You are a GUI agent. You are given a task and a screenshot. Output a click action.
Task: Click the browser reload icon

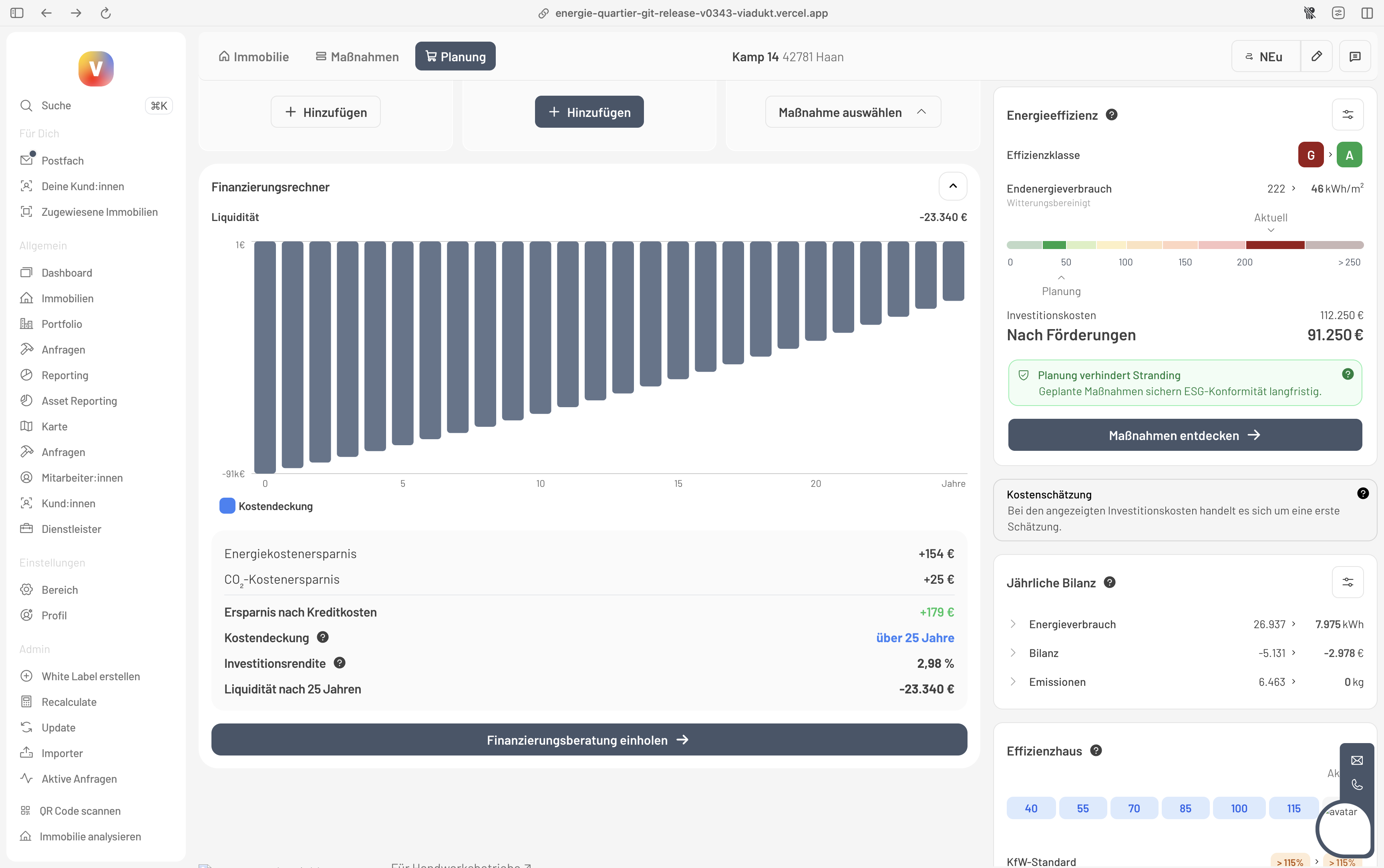(106, 13)
